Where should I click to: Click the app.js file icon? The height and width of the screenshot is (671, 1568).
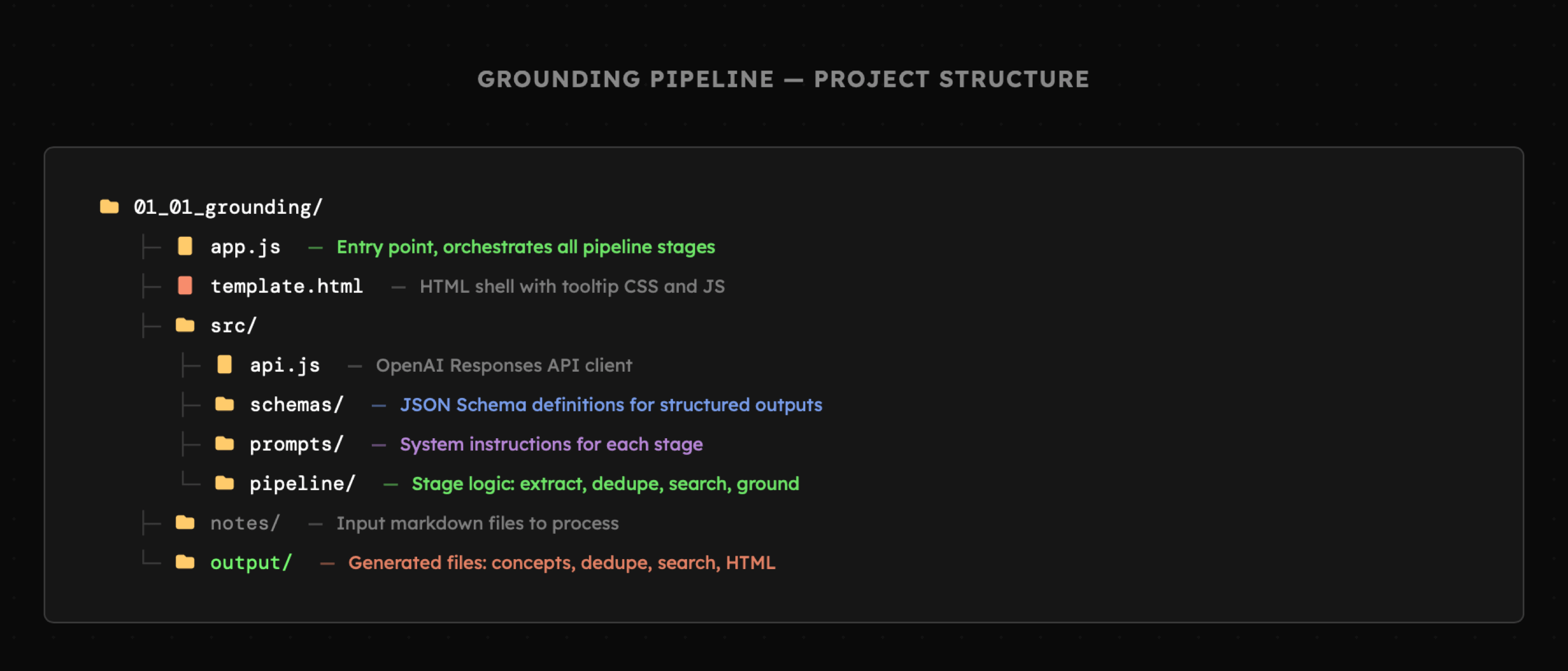pyautogui.click(x=185, y=246)
